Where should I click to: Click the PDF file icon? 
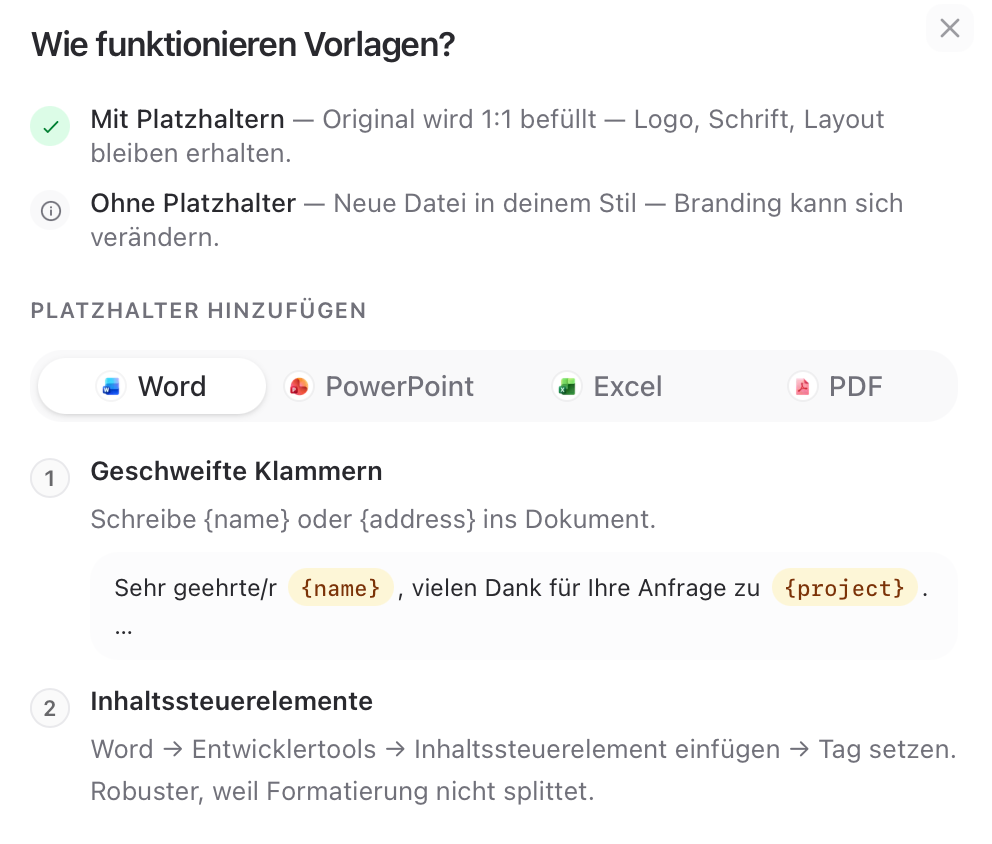(x=803, y=387)
